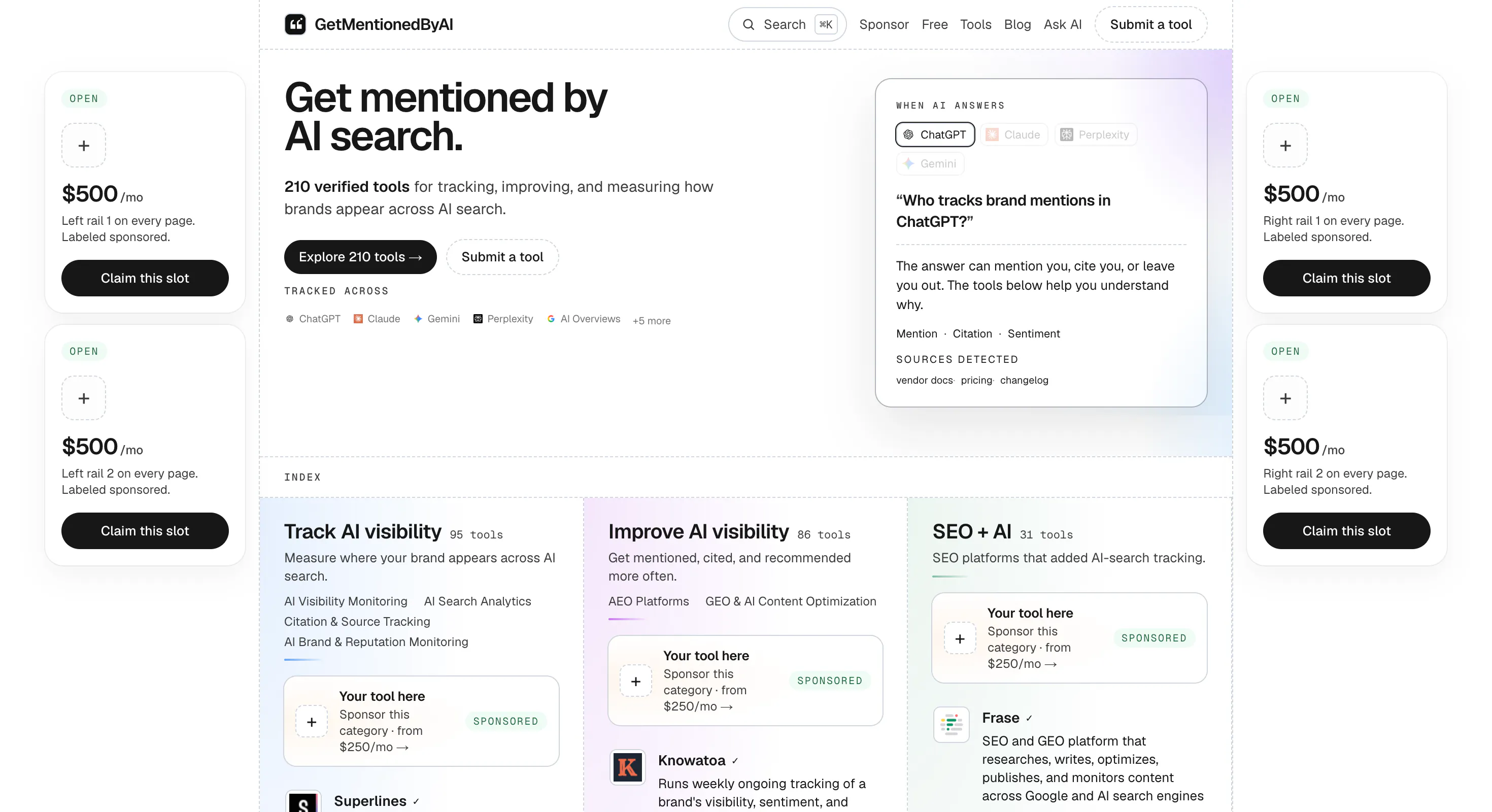
Task: Click the Claude icon under Tracked Across
Action: [x=358, y=319]
